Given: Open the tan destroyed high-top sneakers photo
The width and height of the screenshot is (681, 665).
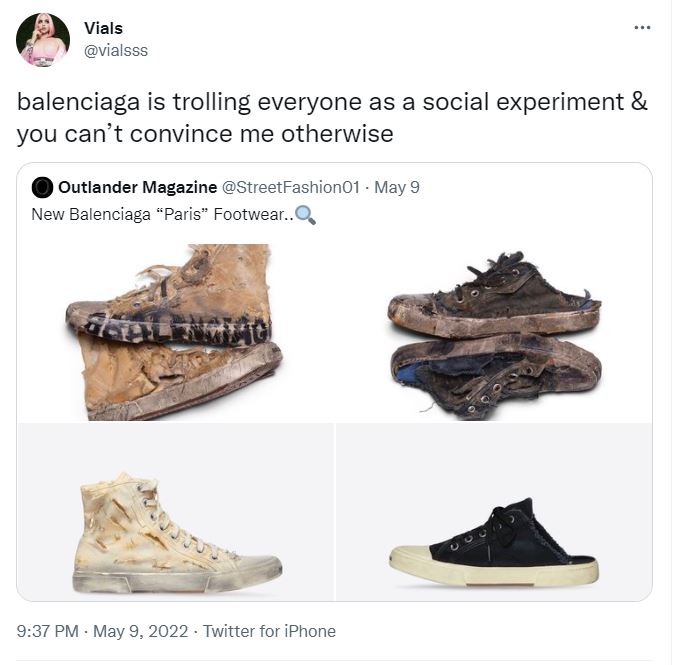Looking at the screenshot, I should point(175,332).
